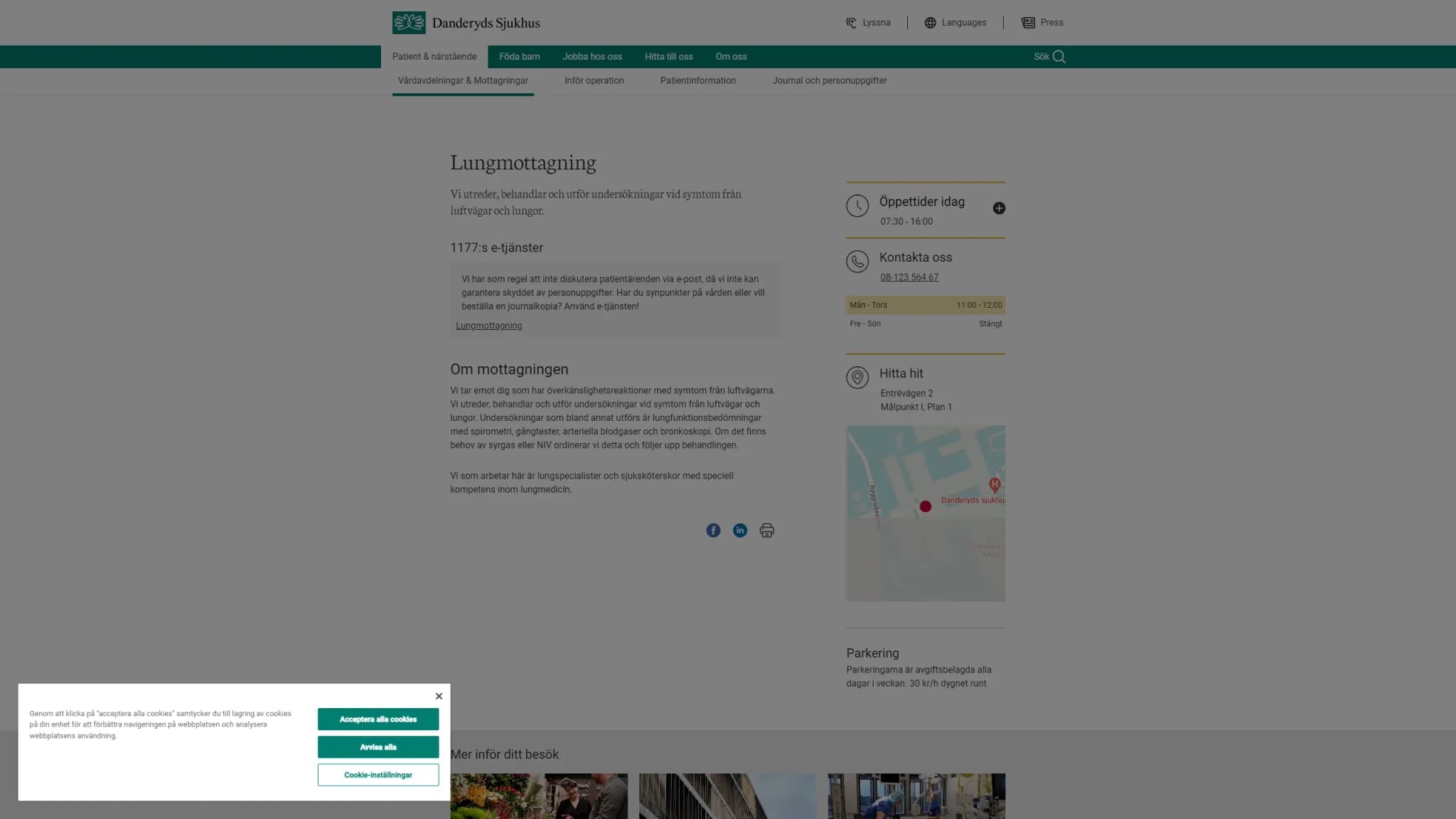Open Hitta till oss menu item

668,57
